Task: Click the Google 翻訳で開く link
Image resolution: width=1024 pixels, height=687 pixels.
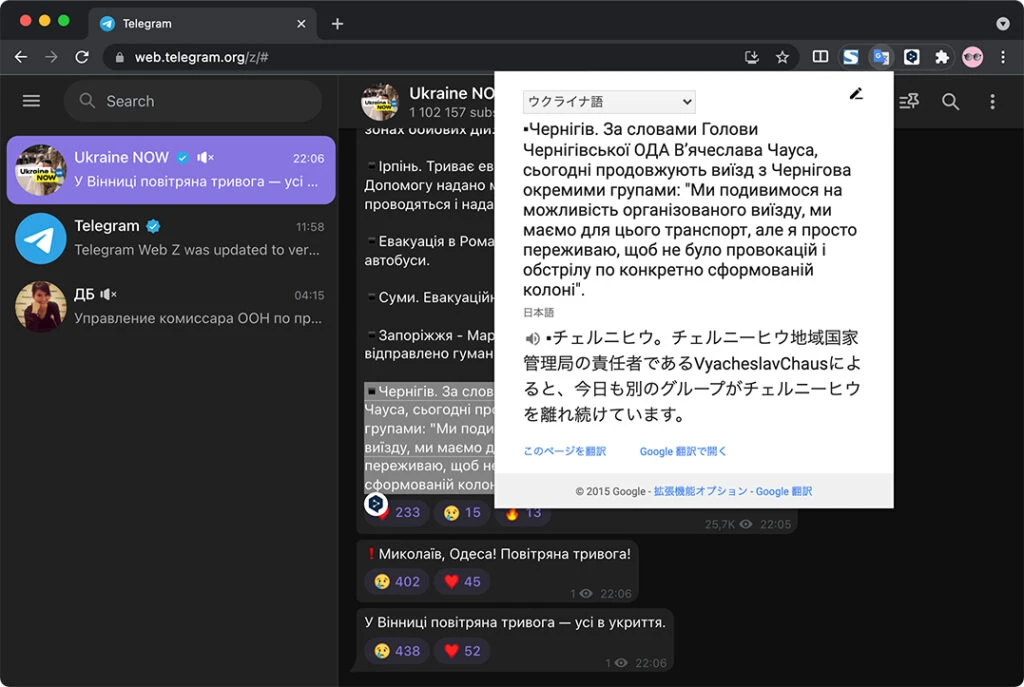Action: coord(682,451)
